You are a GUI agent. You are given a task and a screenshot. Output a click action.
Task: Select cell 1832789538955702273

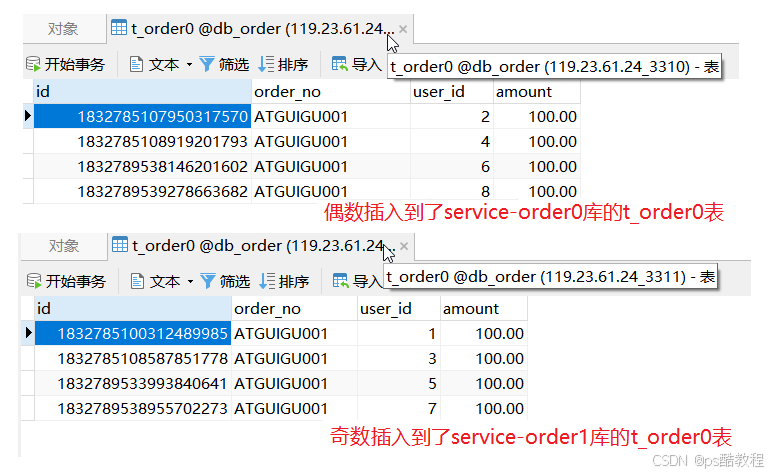(133, 409)
